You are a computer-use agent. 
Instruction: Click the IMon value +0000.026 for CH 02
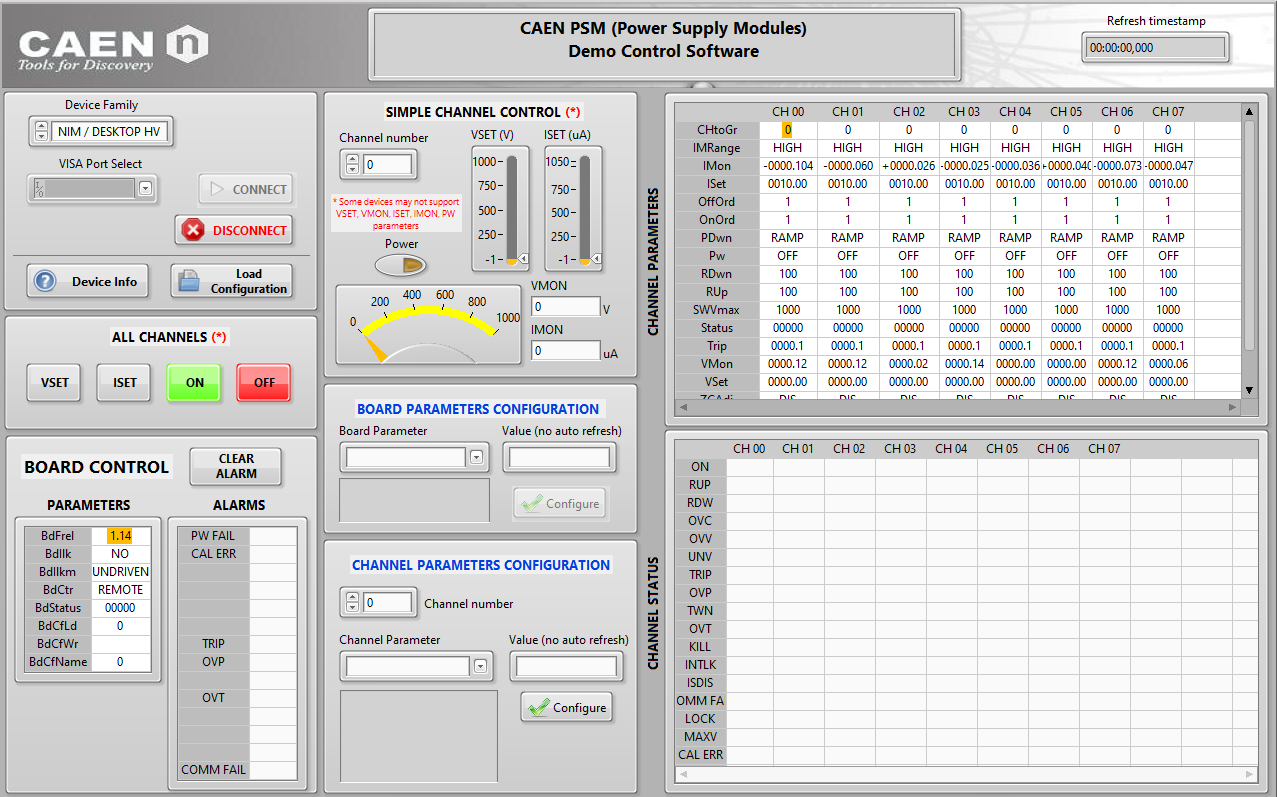click(908, 165)
